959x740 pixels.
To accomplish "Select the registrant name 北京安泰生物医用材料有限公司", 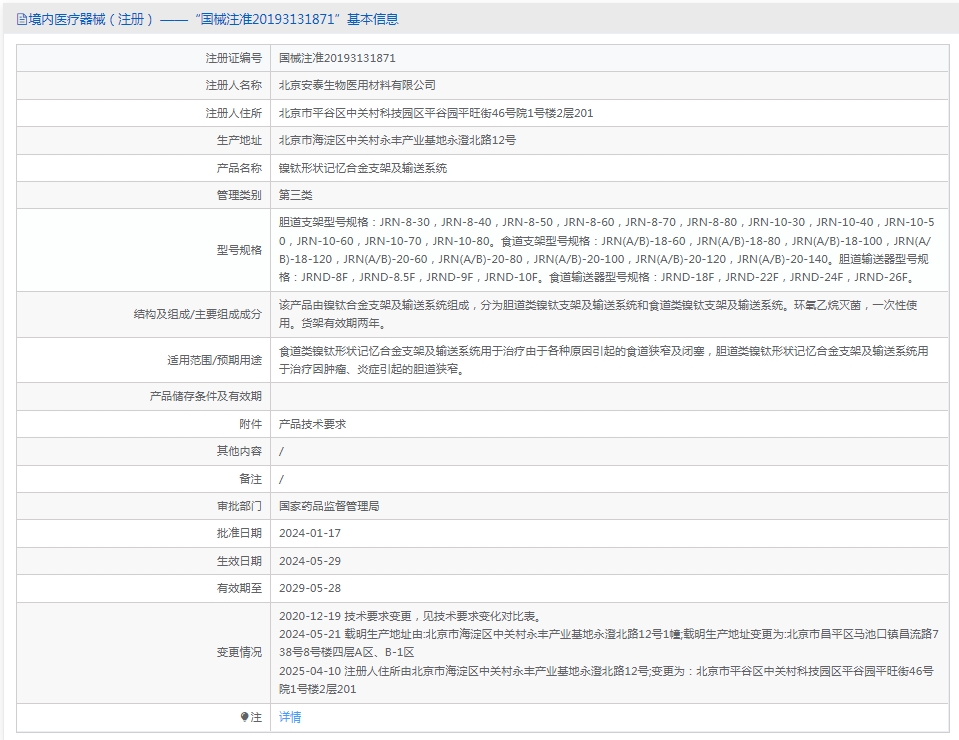I will [357, 86].
